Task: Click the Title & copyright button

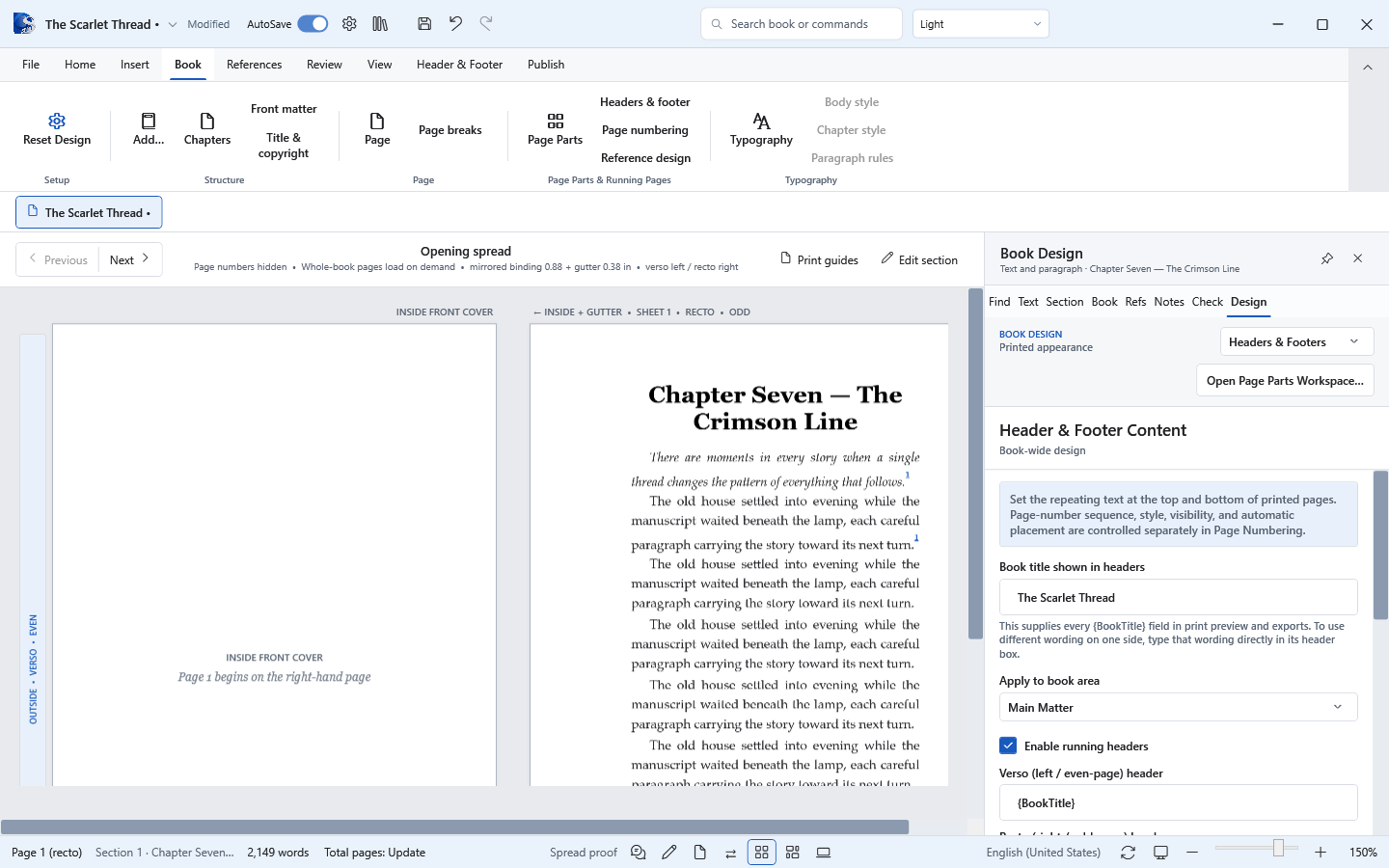Action: [x=284, y=146]
